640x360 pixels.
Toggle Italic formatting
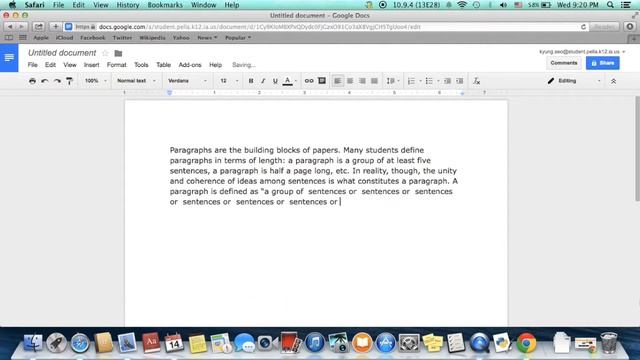(263, 81)
